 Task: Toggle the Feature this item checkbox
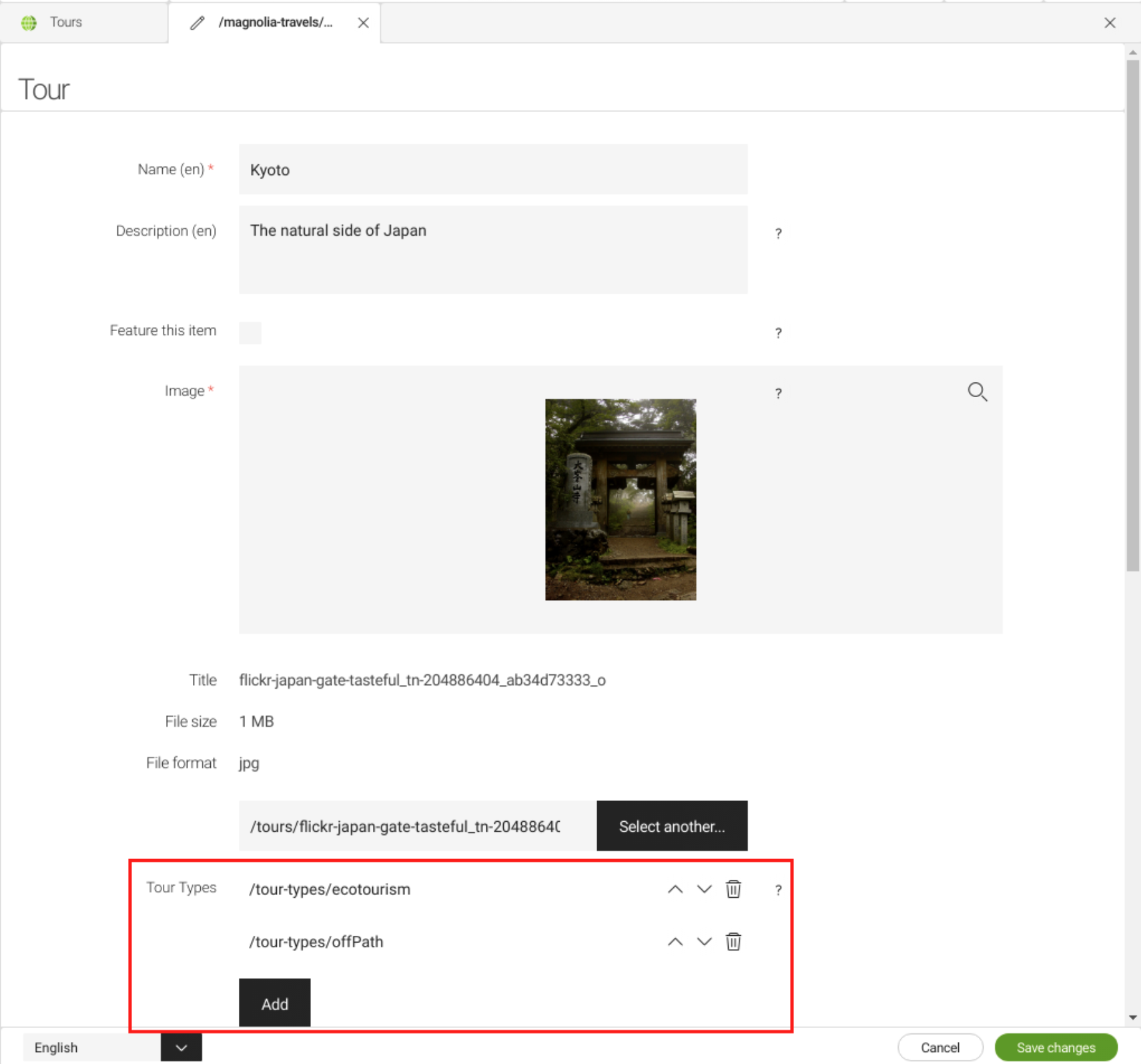[250, 332]
